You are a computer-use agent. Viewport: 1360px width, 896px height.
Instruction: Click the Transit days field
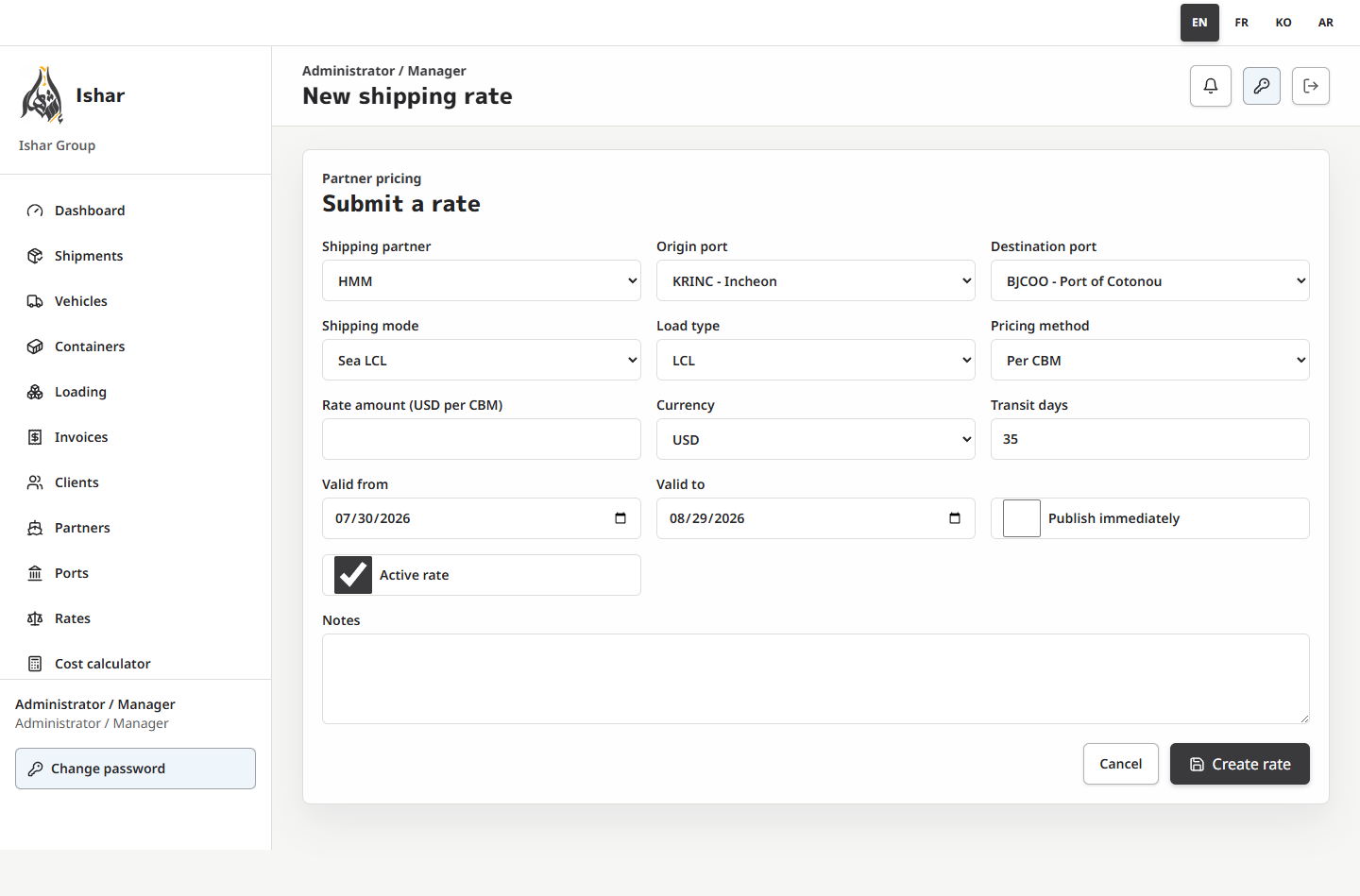(x=1150, y=439)
